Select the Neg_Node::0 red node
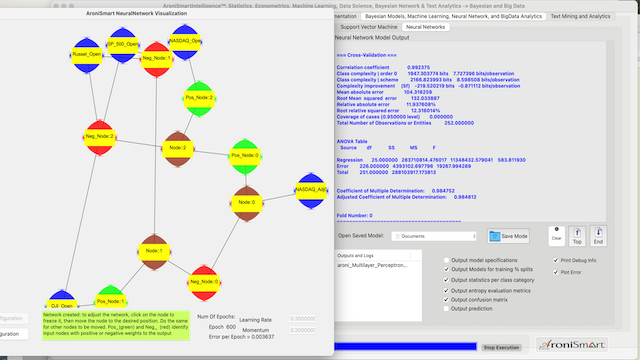The image size is (640, 360). click(204, 282)
